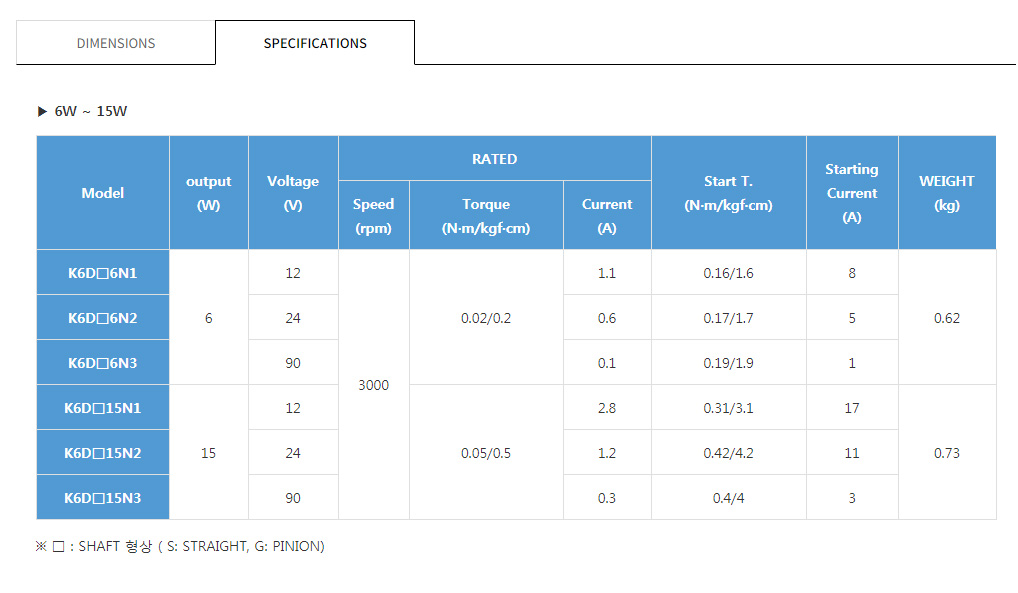Click the K6D□15N1 model cell

103,408
